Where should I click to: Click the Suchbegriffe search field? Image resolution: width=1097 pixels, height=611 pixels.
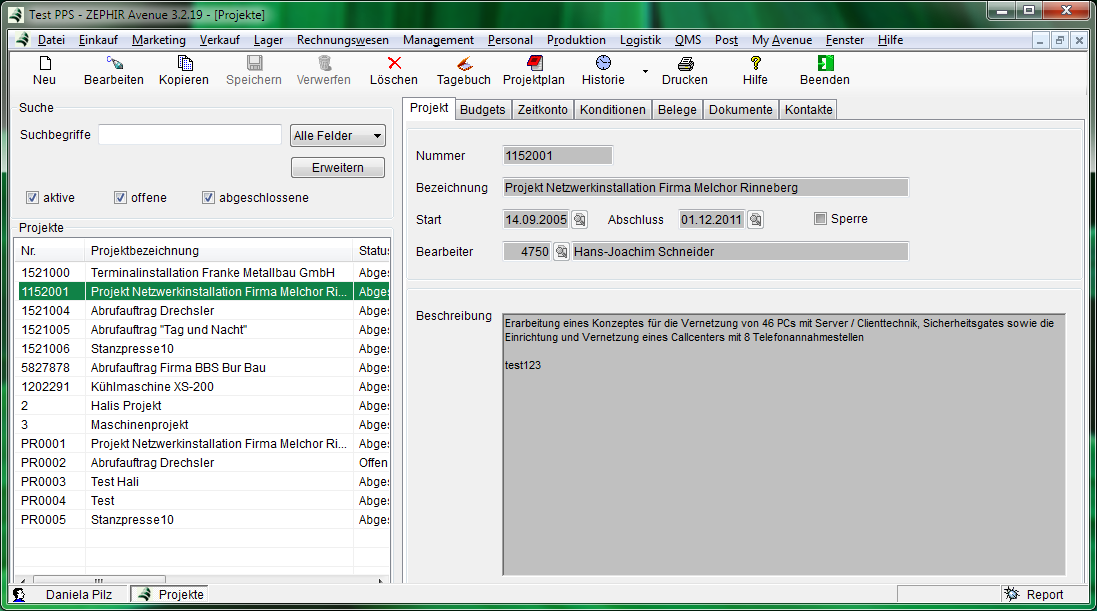[x=190, y=135]
